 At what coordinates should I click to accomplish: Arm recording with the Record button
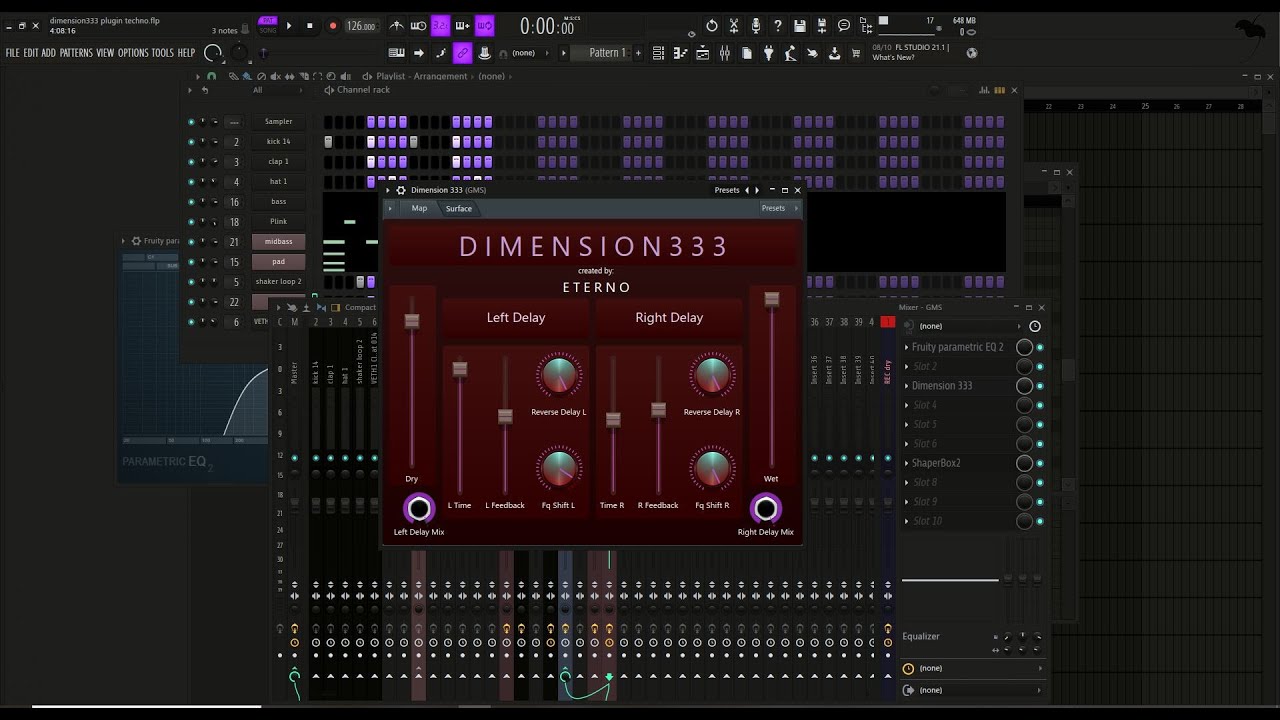click(x=333, y=26)
